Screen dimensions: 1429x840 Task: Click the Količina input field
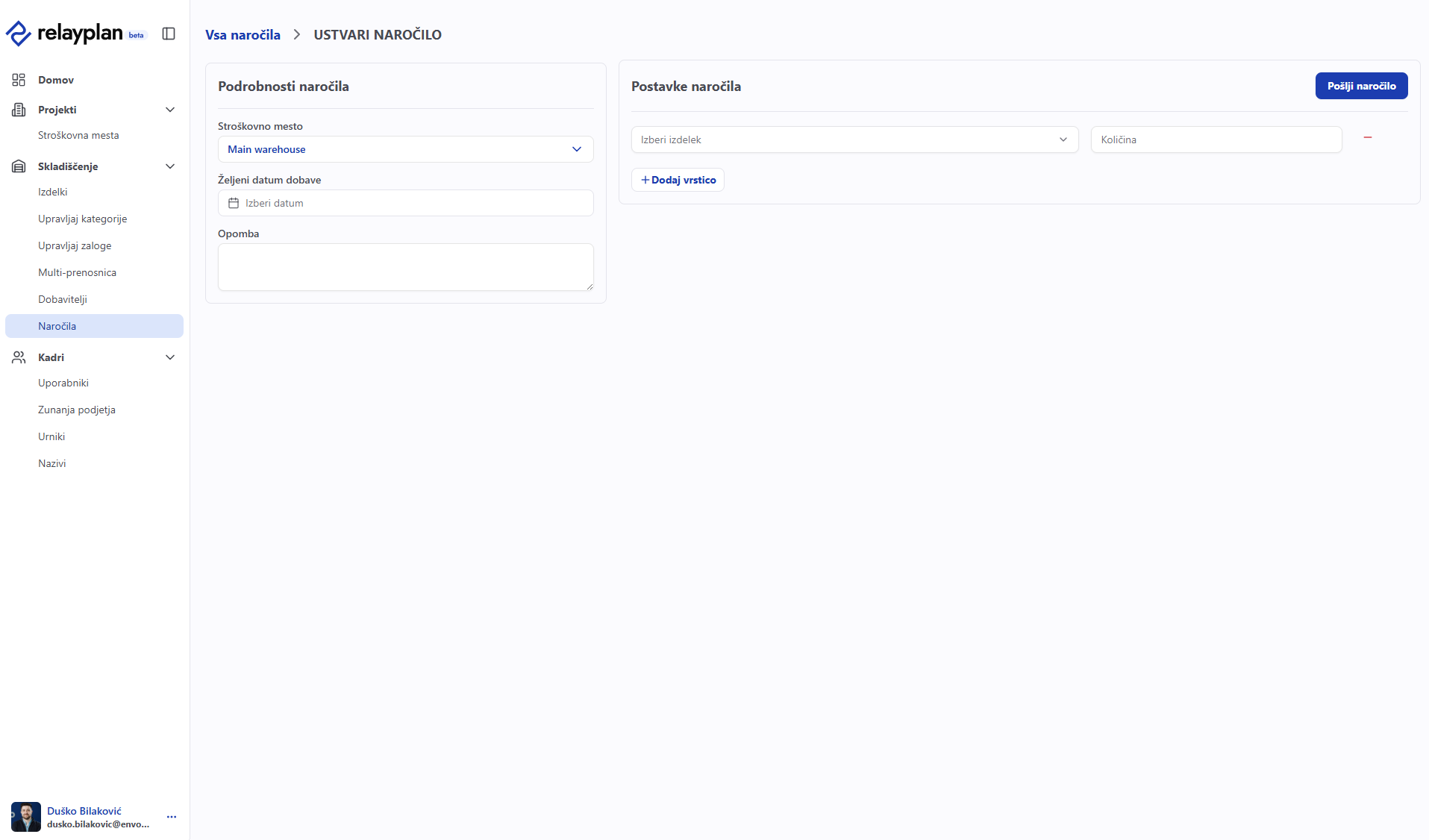(x=1216, y=140)
